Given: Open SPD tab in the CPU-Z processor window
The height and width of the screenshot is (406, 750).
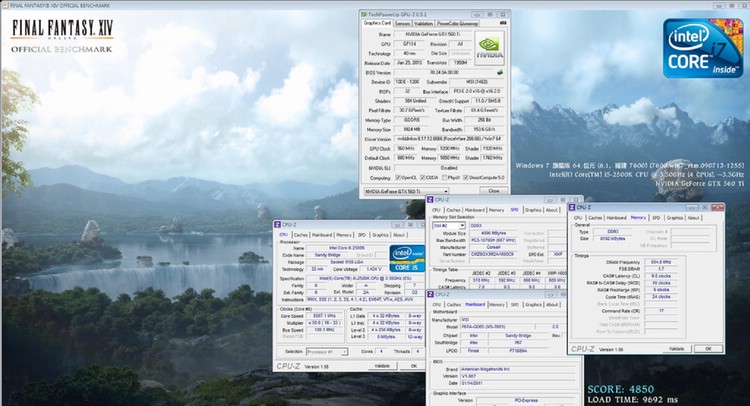Looking at the screenshot, I should pyautogui.click(x=362, y=235).
